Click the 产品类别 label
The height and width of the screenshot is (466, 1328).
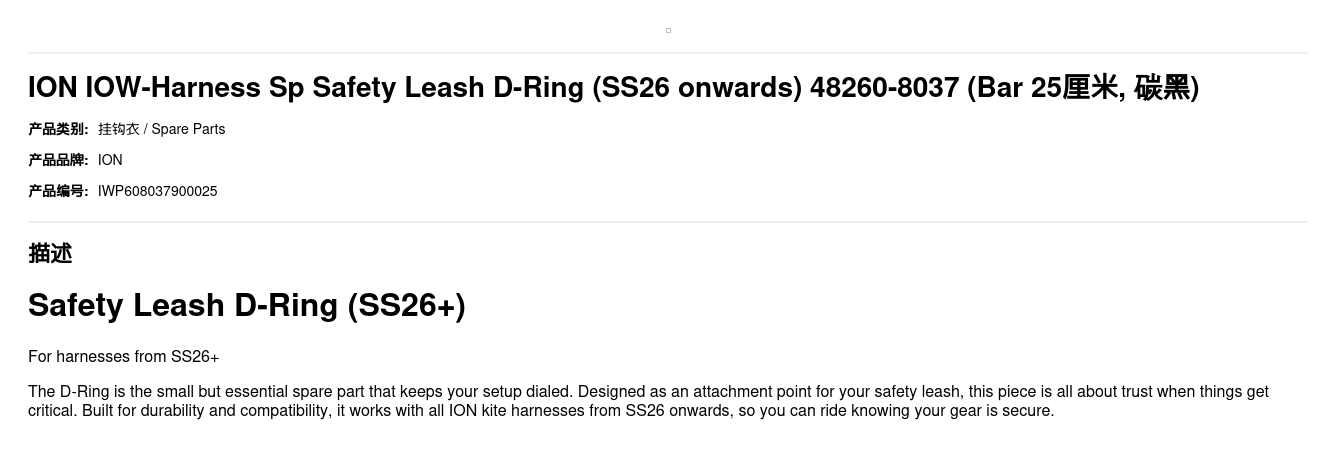58,129
